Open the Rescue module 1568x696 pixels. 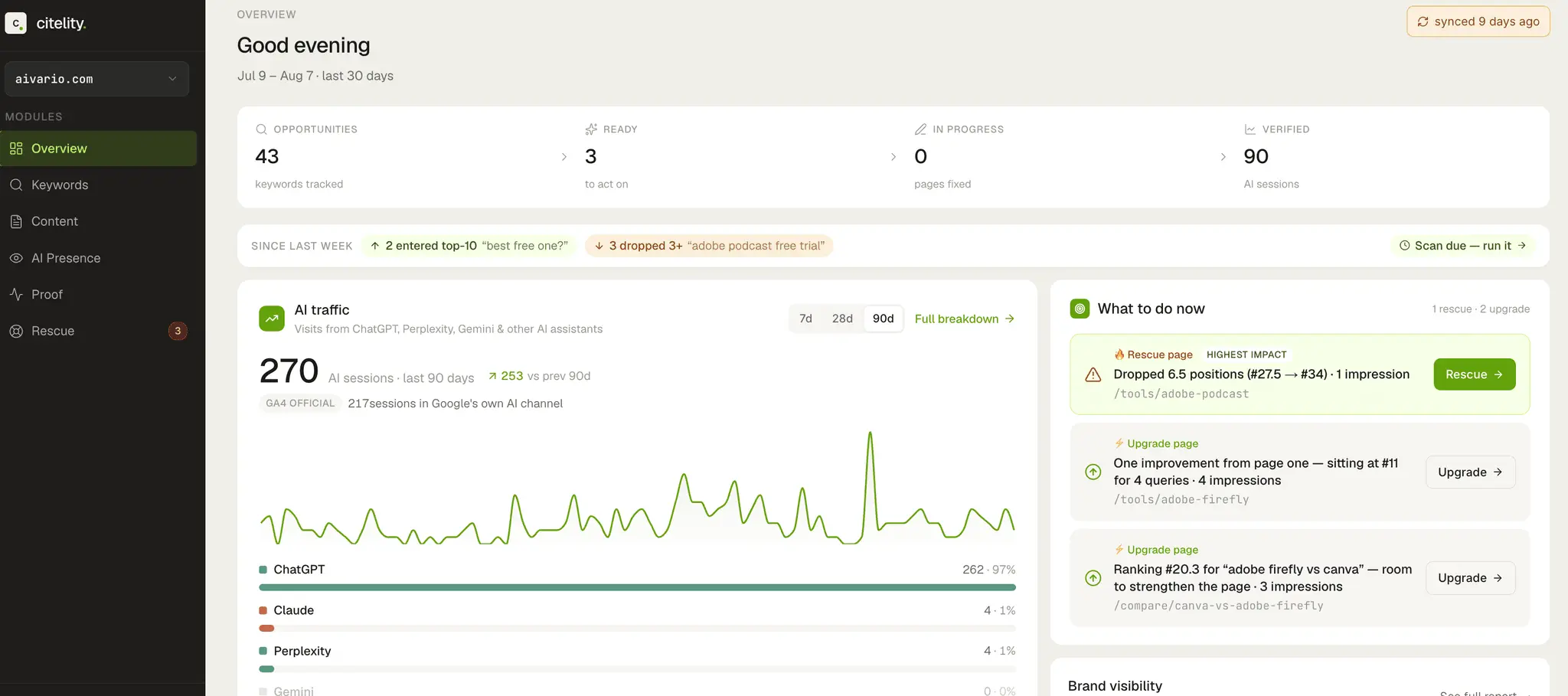click(x=98, y=331)
